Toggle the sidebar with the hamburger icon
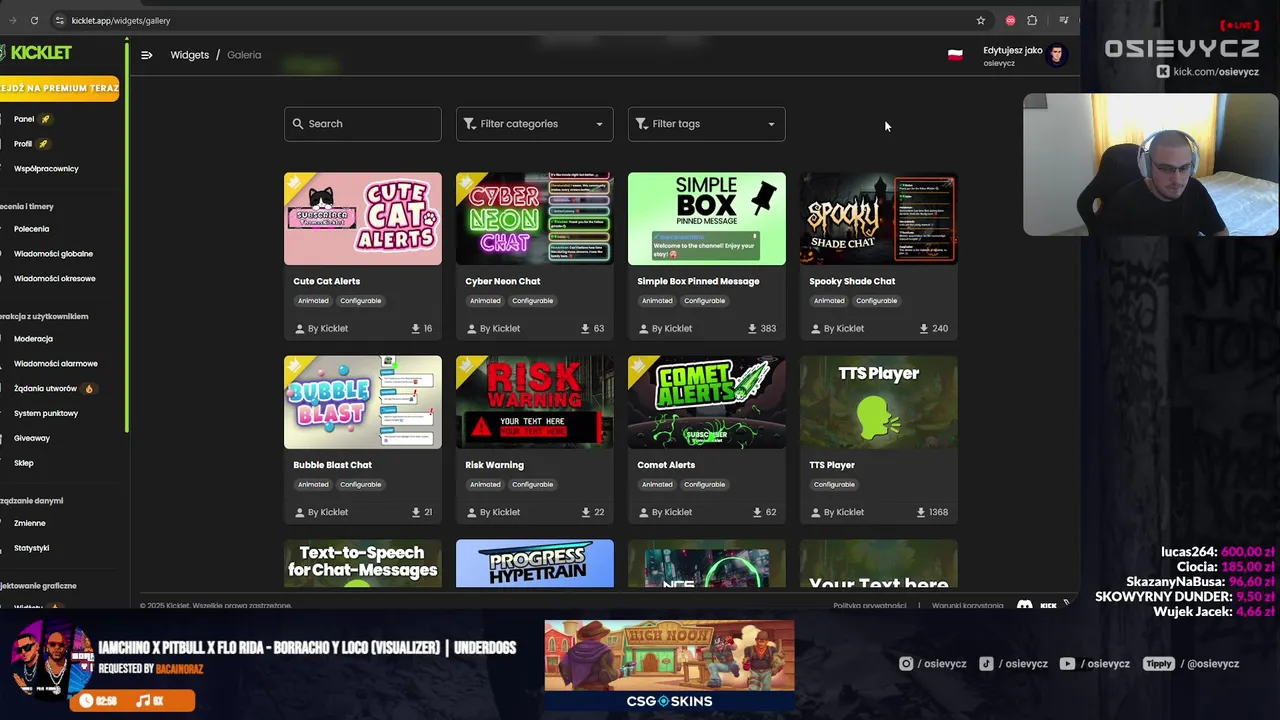This screenshot has width=1280, height=720. [x=147, y=55]
